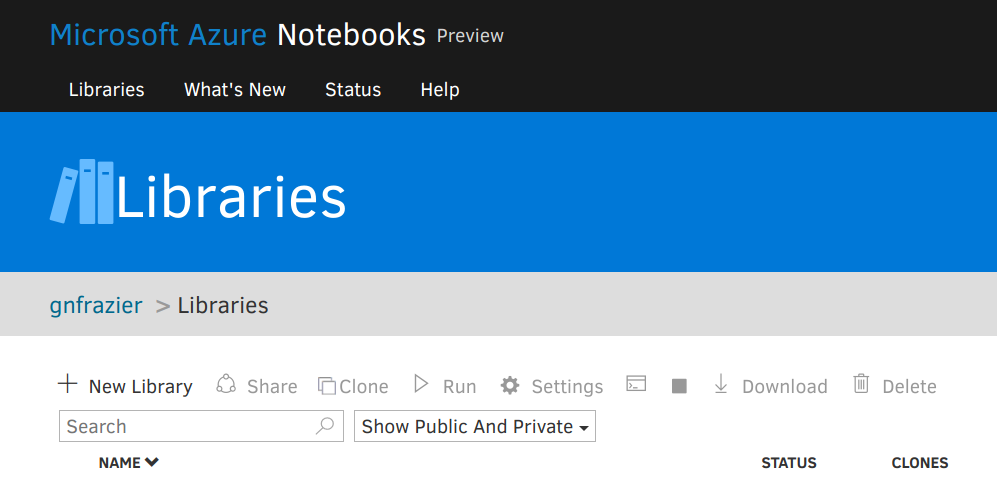The width and height of the screenshot is (997, 481).
Task: Click the gray stop square icon
Action: (x=679, y=386)
